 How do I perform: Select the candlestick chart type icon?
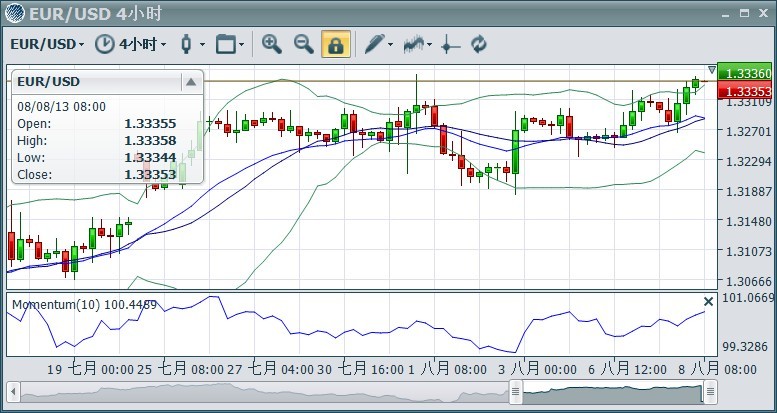tap(186, 44)
